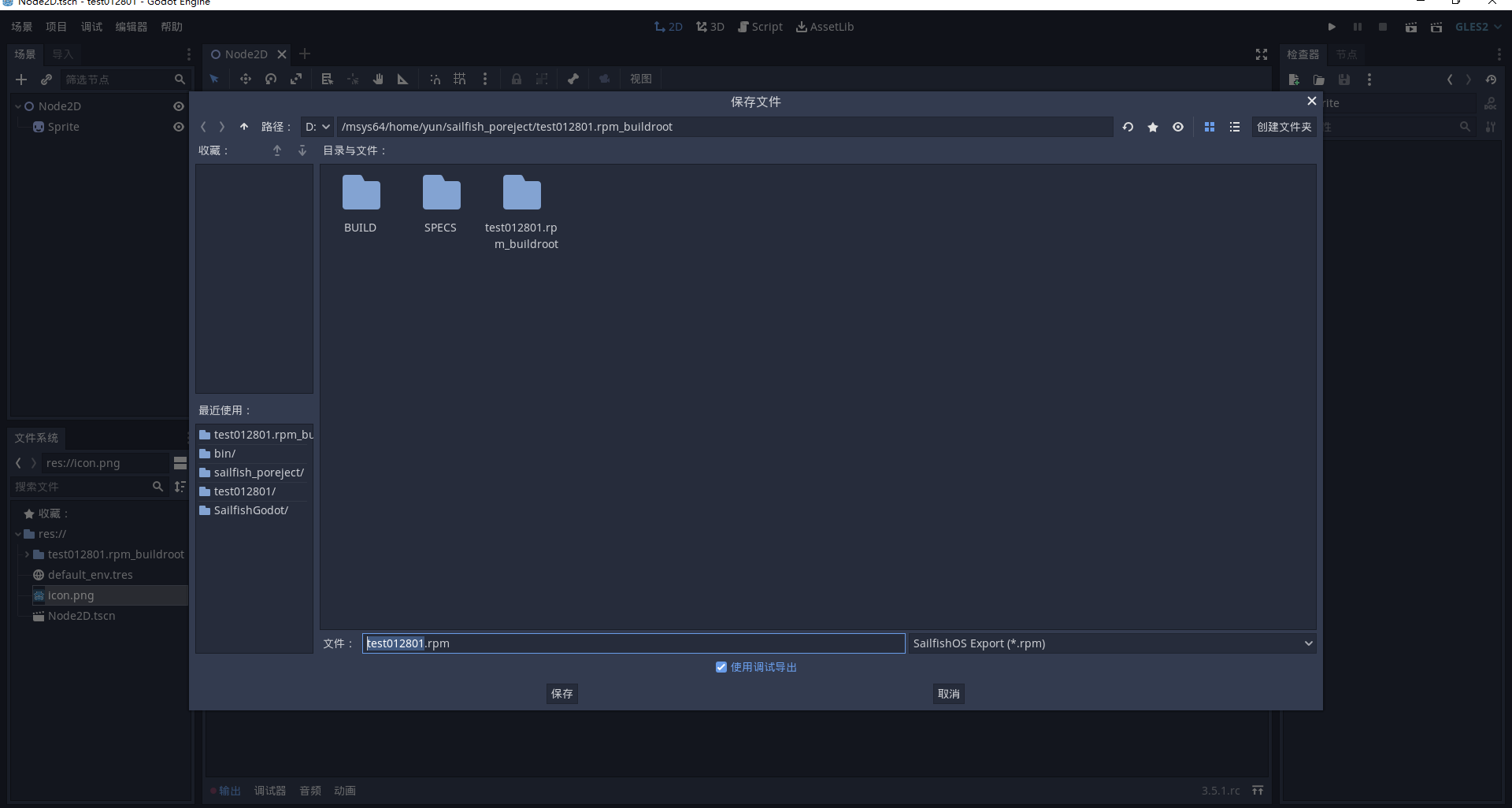The width and height of the screenshot is (1512, 808).
Task: Toggle showing hidden files in the dialog
Action: click(1177, 127)
